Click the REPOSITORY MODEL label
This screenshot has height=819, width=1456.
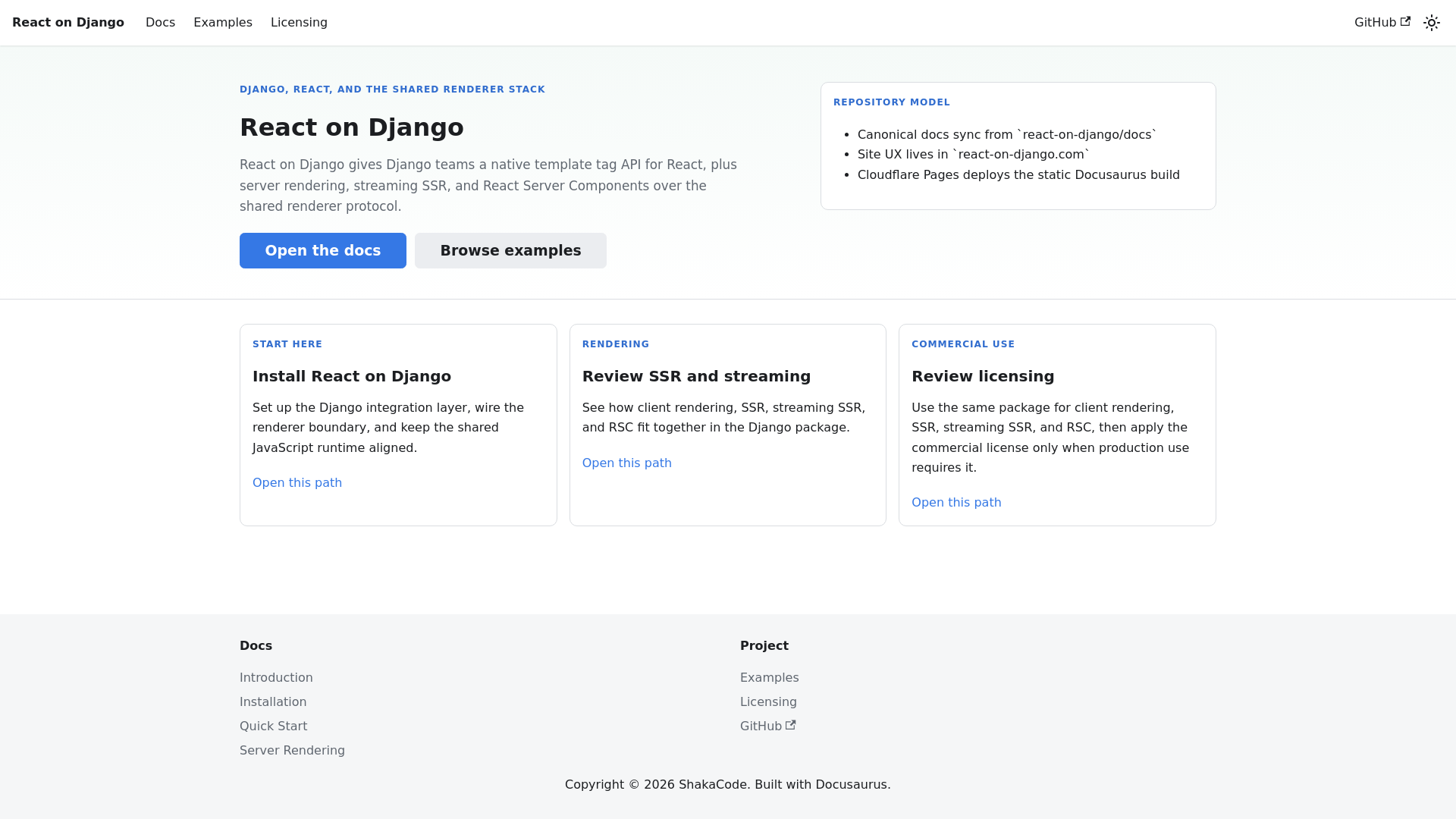(892, 102)
